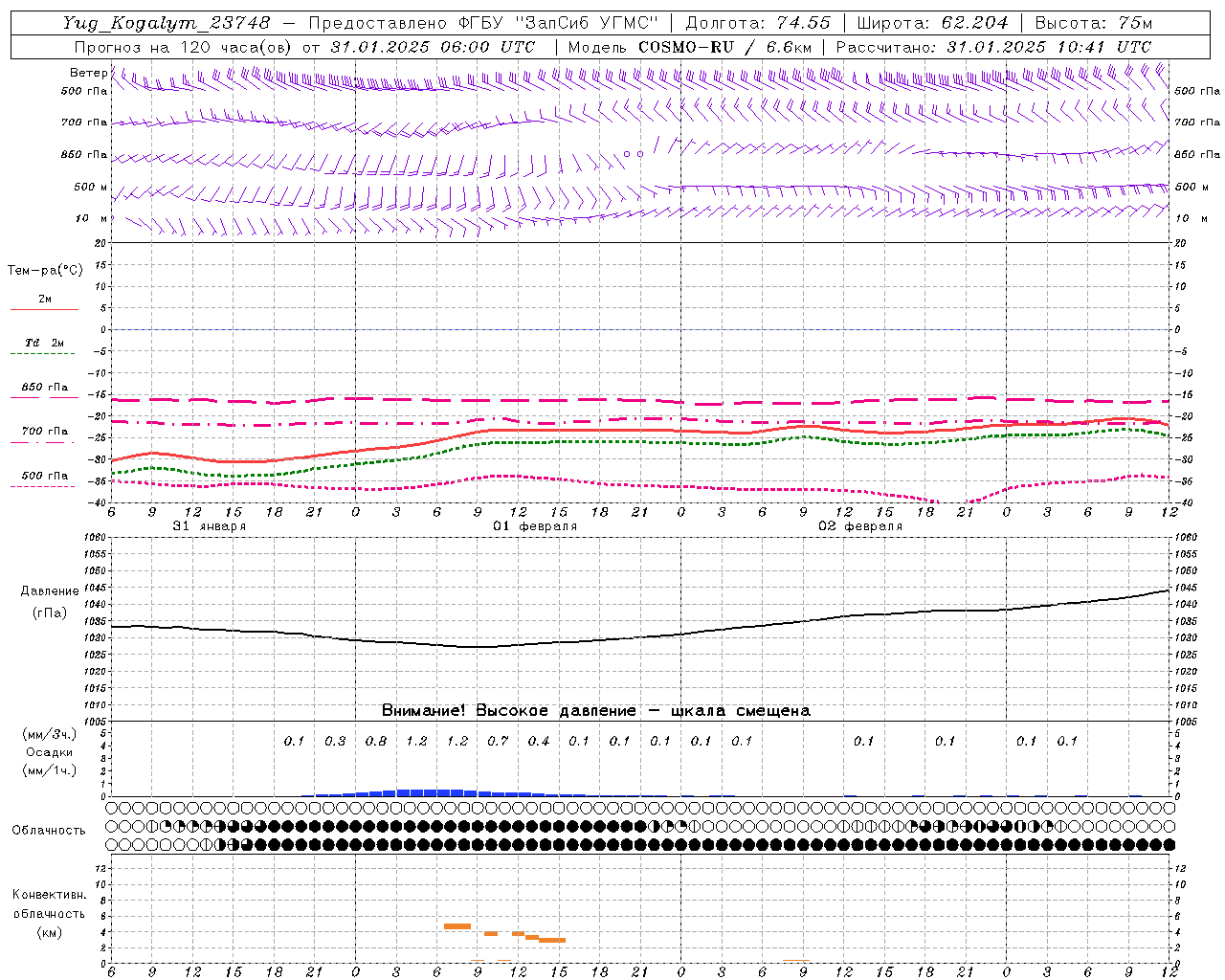Click the Тем-ра(°C) axis title

coord(45,271)
